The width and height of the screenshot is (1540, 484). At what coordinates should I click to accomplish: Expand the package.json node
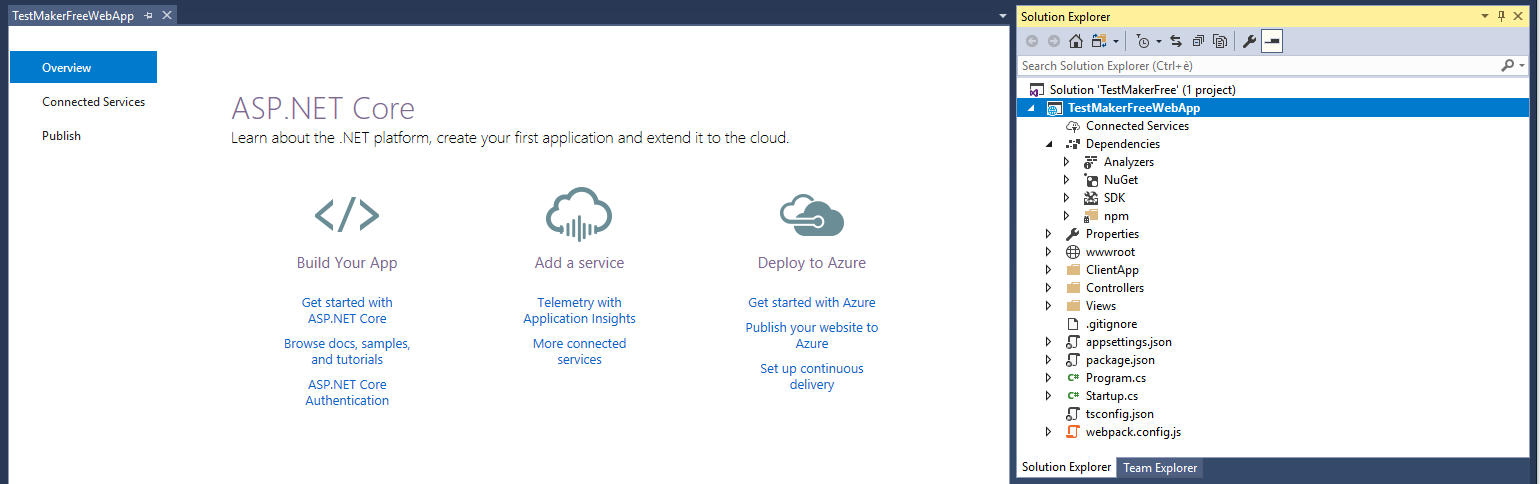click(1049, 360)
